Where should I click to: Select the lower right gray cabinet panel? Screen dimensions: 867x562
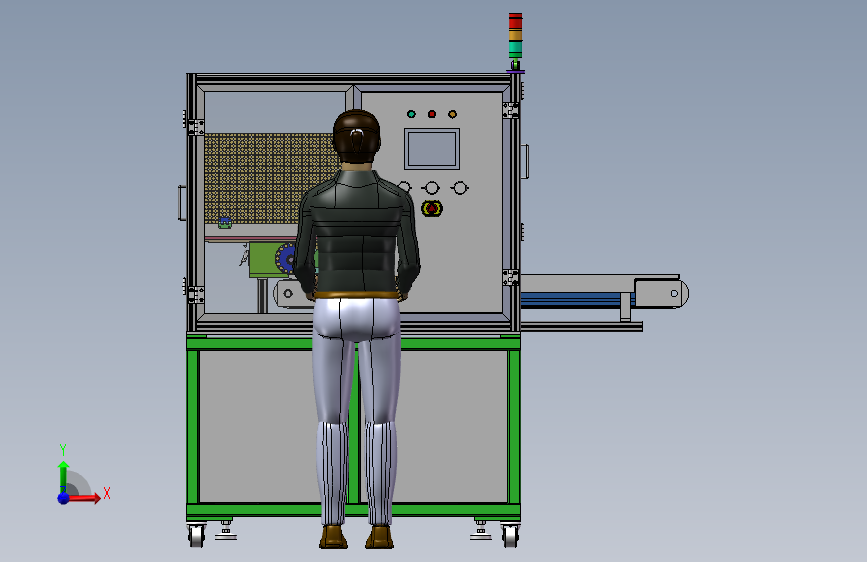click(452, 426)
